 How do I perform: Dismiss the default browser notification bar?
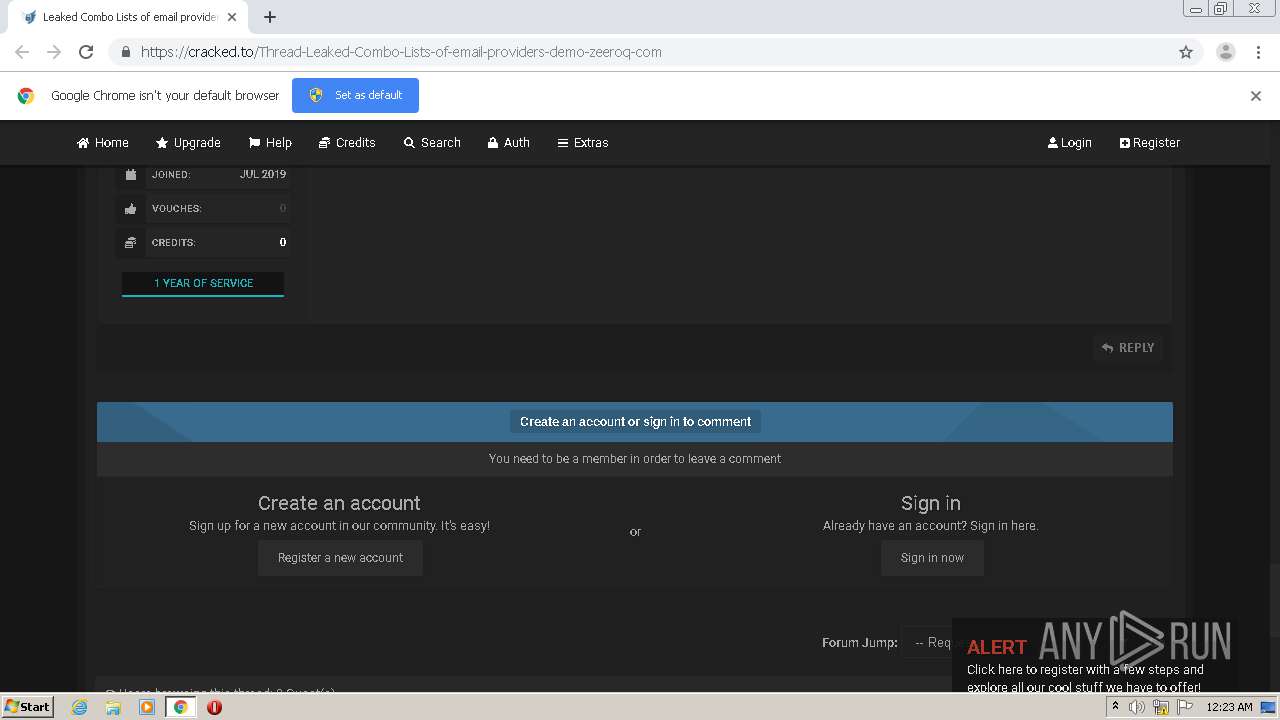click(1256, 96)
